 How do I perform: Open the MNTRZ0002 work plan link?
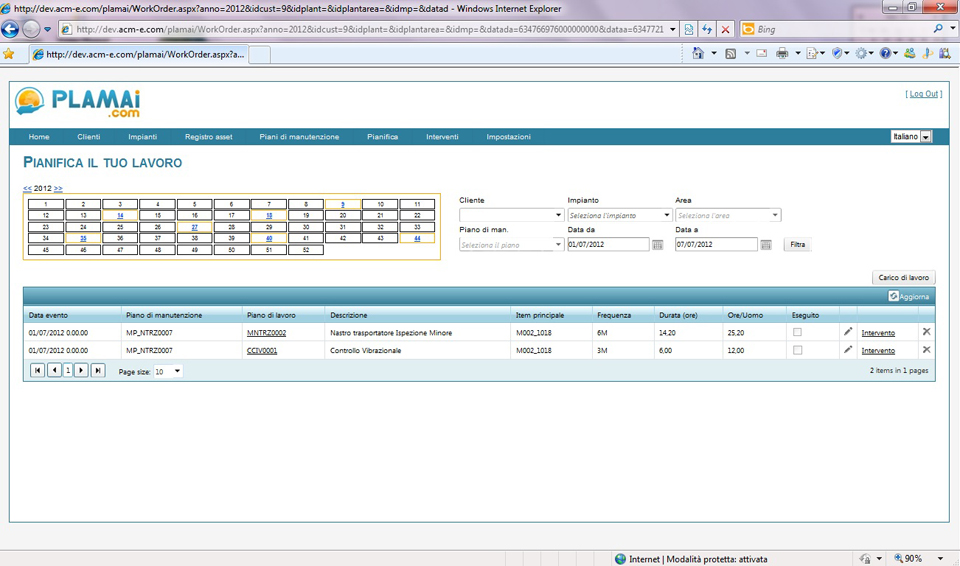coord(266,333)
